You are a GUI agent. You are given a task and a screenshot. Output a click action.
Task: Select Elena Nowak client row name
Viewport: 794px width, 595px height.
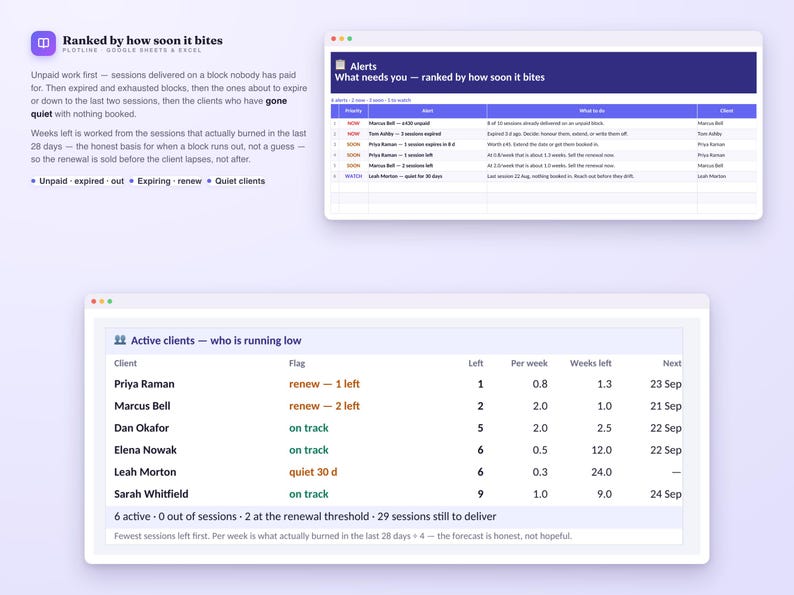coord(145,450)
